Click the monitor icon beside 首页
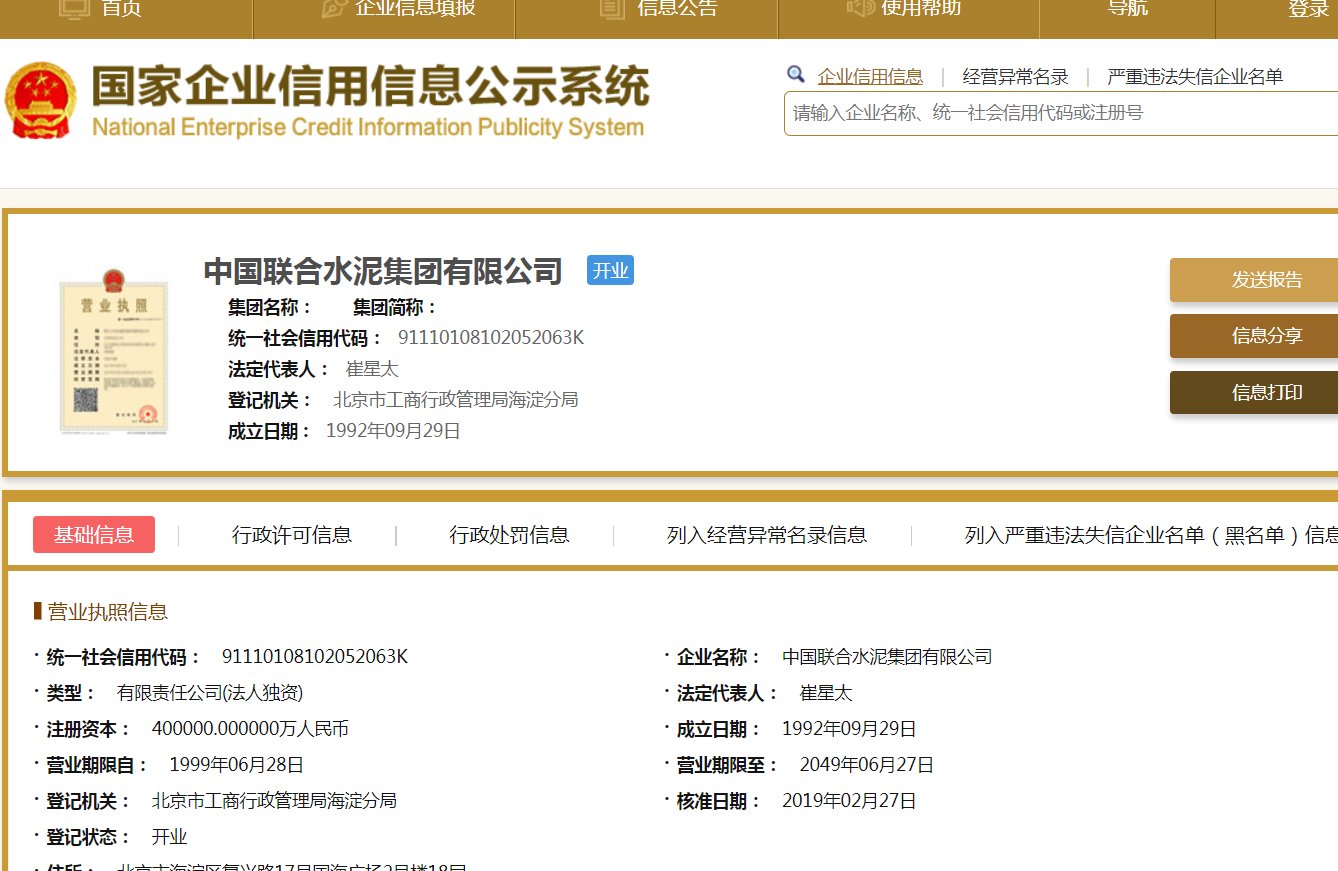The height and width of the screenshot is (871, 1338). (75, 10)
